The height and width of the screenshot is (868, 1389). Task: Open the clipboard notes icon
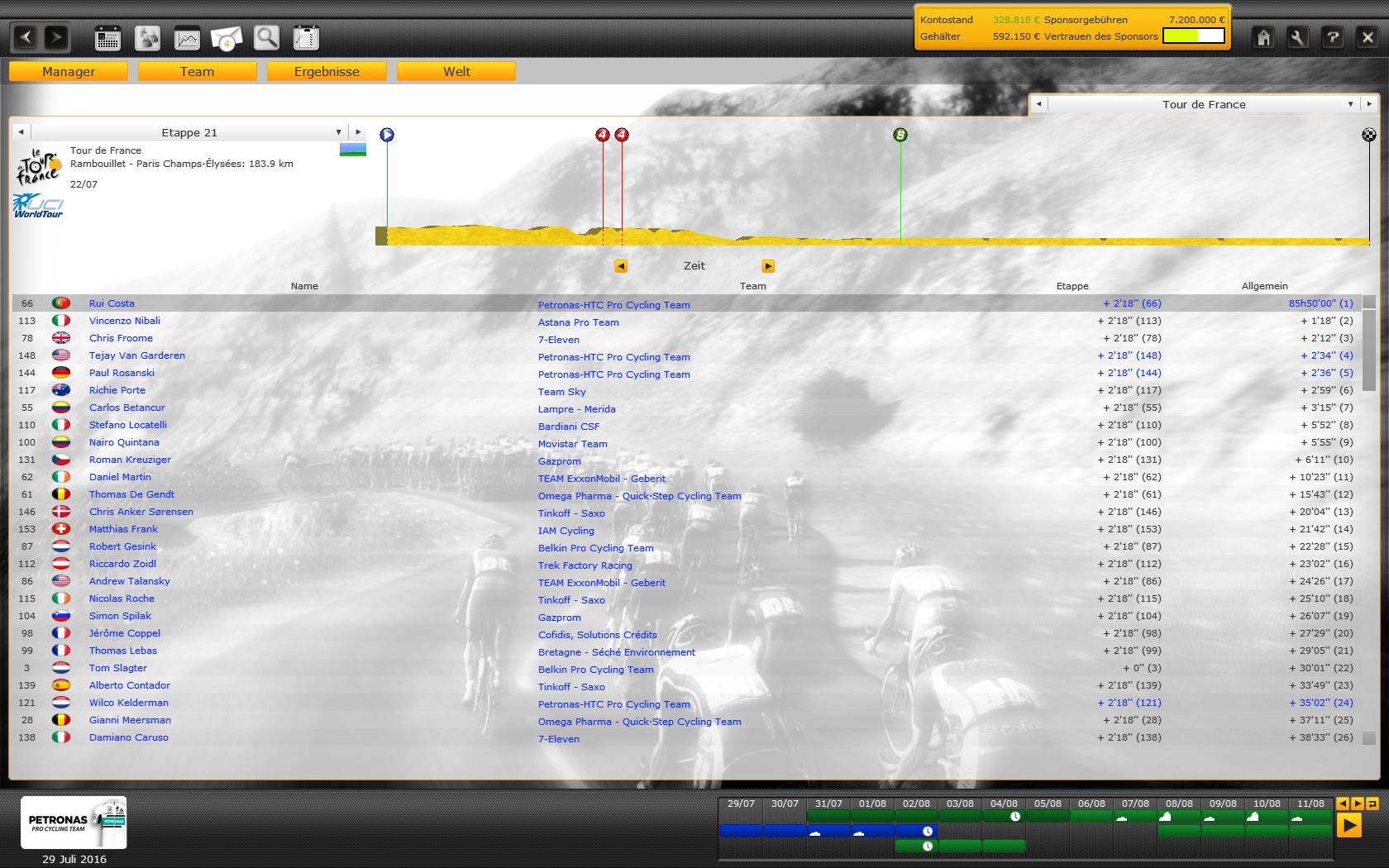[x=306, y=38]
